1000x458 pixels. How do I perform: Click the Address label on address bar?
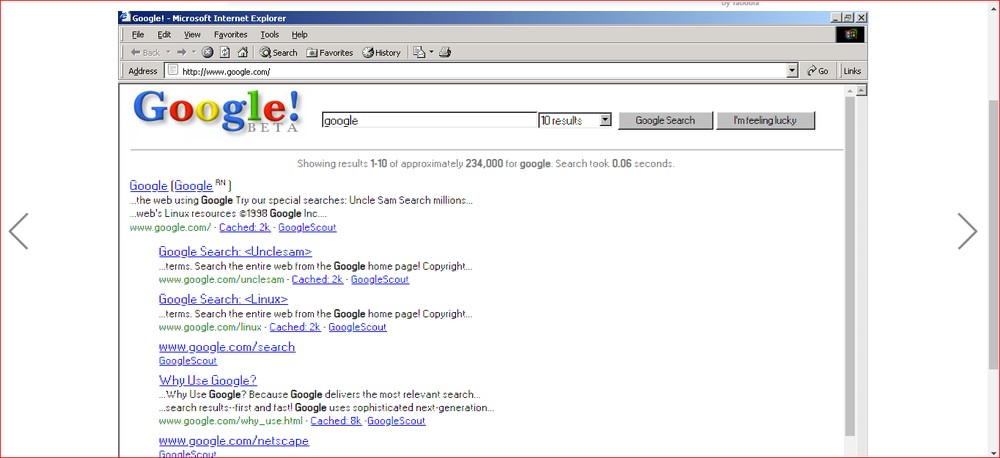tap(143, 71)
